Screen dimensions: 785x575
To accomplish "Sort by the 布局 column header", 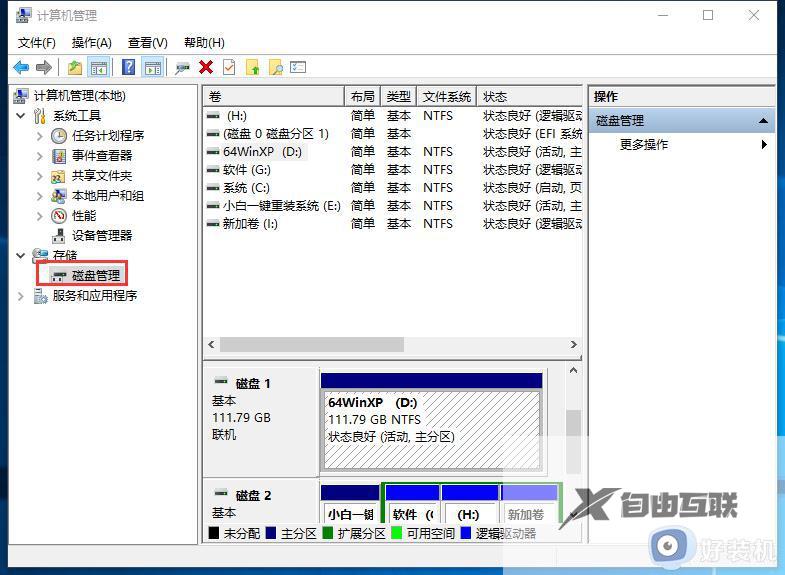I will tap(362, 96).
